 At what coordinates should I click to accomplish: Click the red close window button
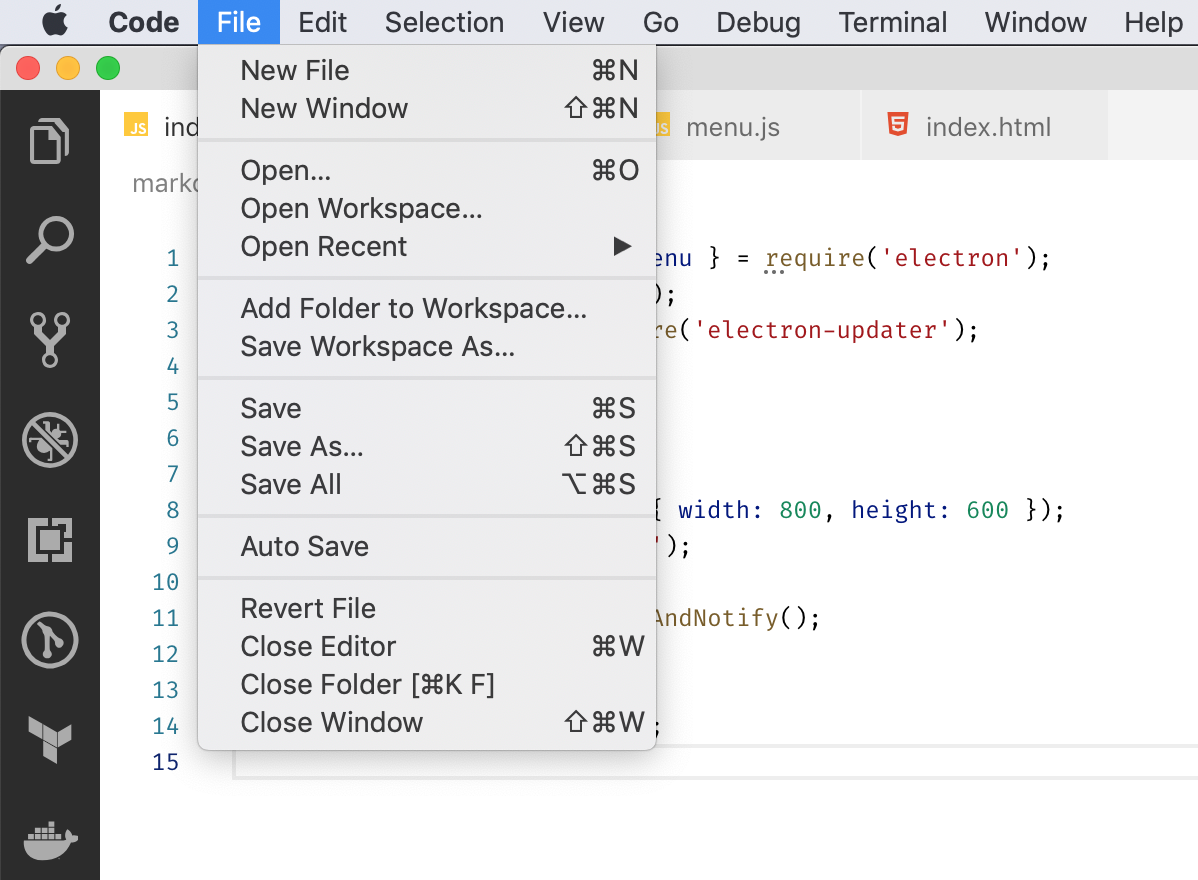(x=28, y=69)
